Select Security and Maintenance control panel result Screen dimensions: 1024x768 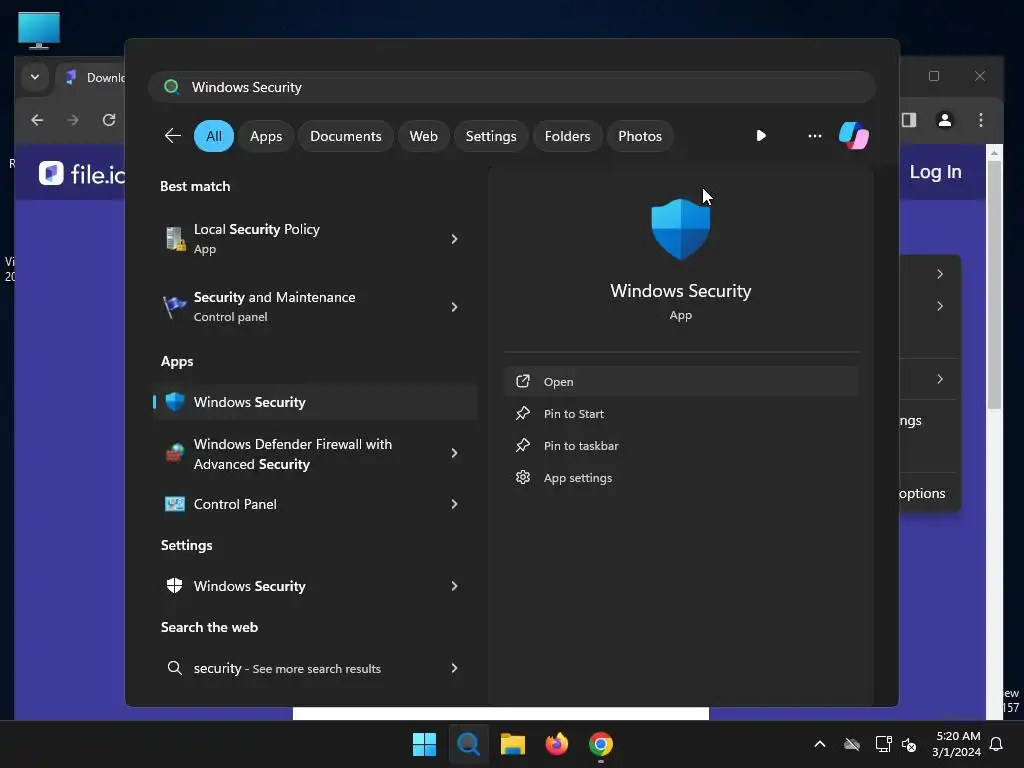tap(314, 306)
